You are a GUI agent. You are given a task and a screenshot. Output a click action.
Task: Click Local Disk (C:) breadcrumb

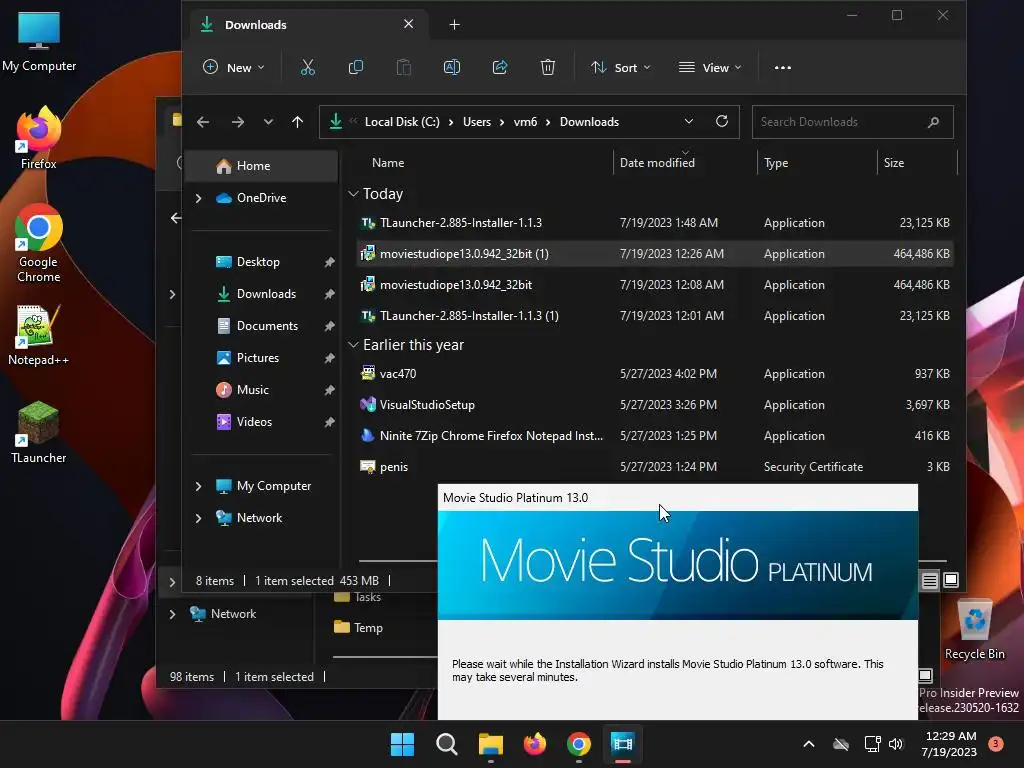[x=402, y=122]
